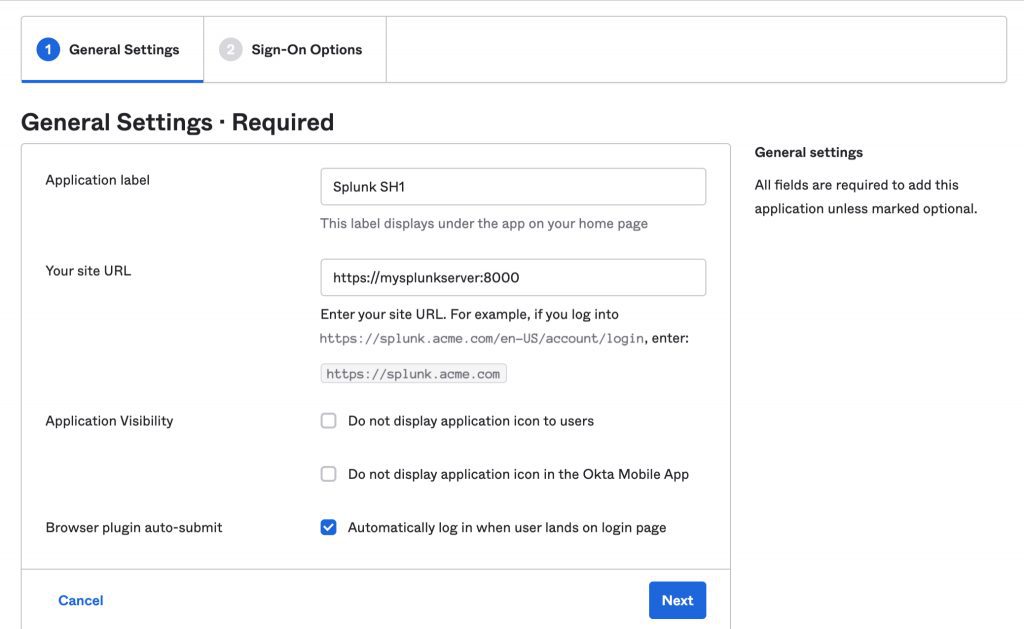Click the example https://splunk.acme.com code snippet

[413, 374]
